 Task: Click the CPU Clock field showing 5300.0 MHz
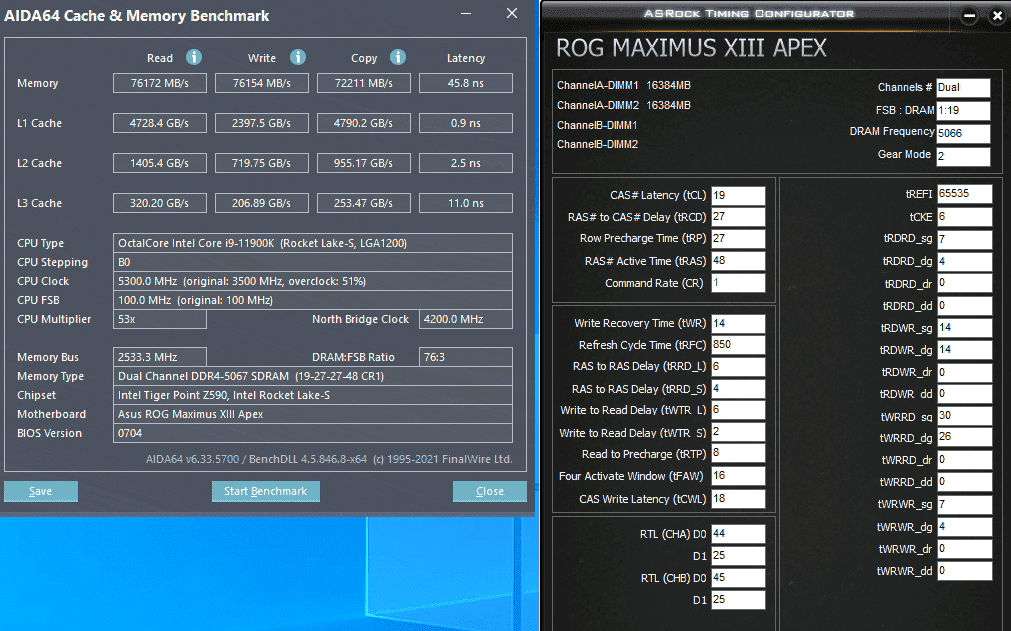tap(313, 281)
